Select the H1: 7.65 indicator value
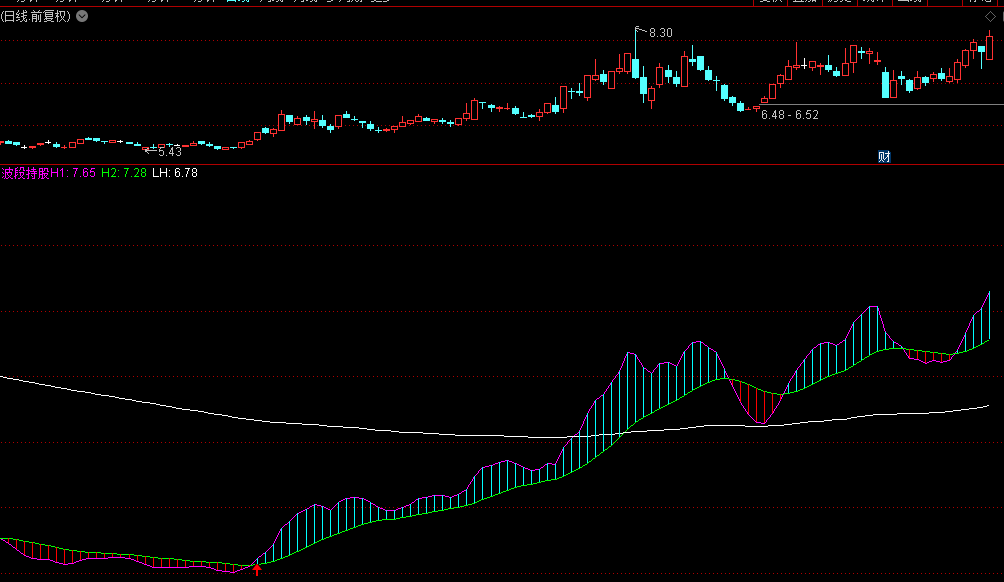The image size is (1004, 582). pyautogui.click(x=74, y=174)
